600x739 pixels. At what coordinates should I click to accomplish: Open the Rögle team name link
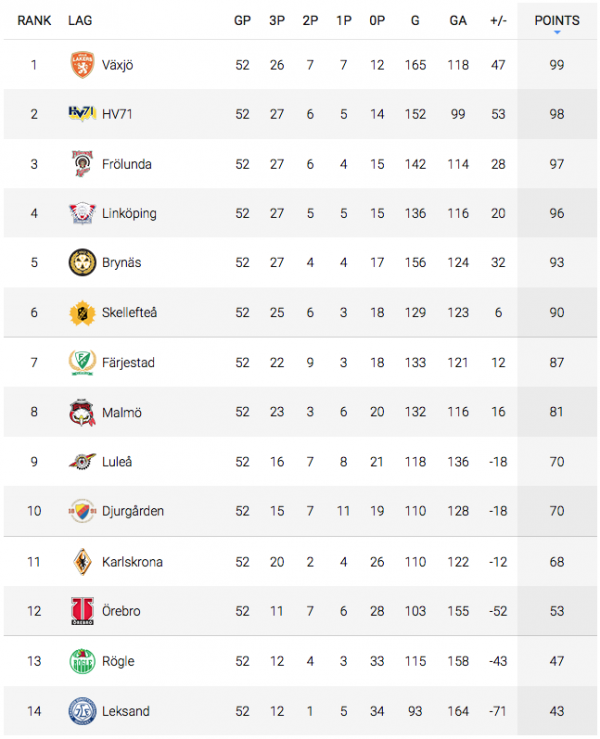coord(118,661)
